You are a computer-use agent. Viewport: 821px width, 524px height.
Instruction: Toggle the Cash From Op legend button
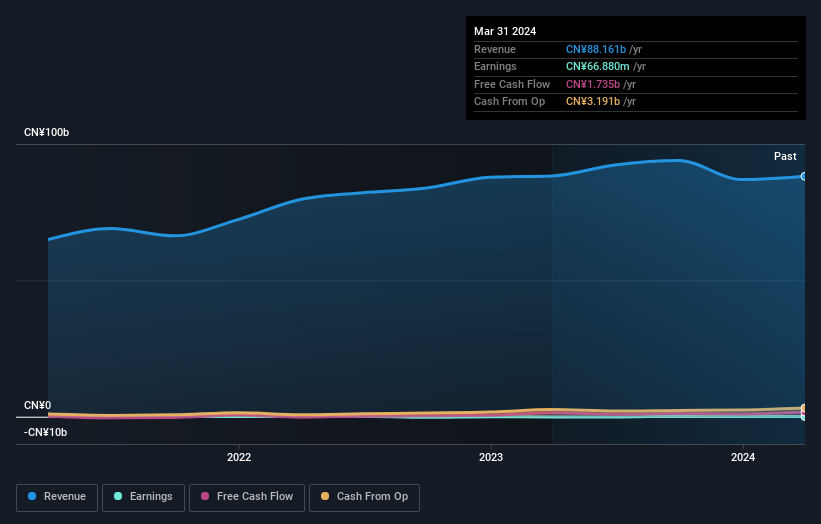tap(364, 497)
